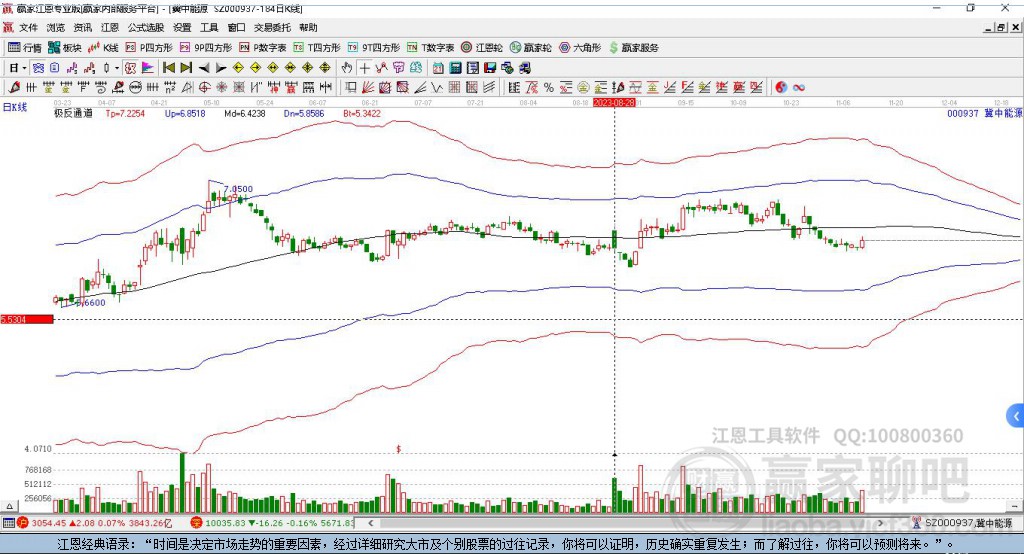Click the Dn=5.8586 value
Viewport: 1024px width, 554px height.
point(304,113)
